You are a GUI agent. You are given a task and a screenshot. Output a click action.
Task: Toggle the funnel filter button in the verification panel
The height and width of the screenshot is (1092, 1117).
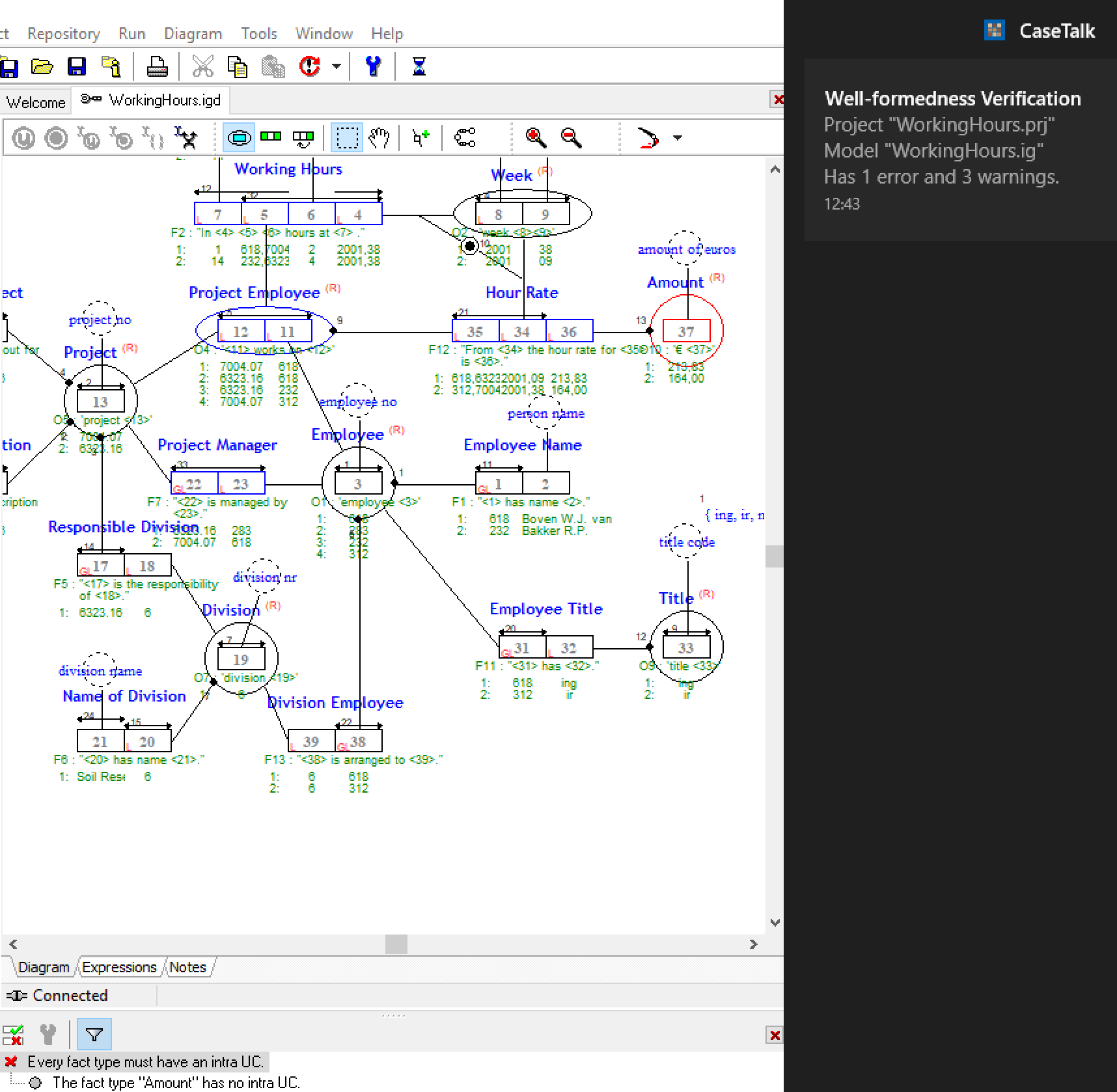coord(94,1034)
